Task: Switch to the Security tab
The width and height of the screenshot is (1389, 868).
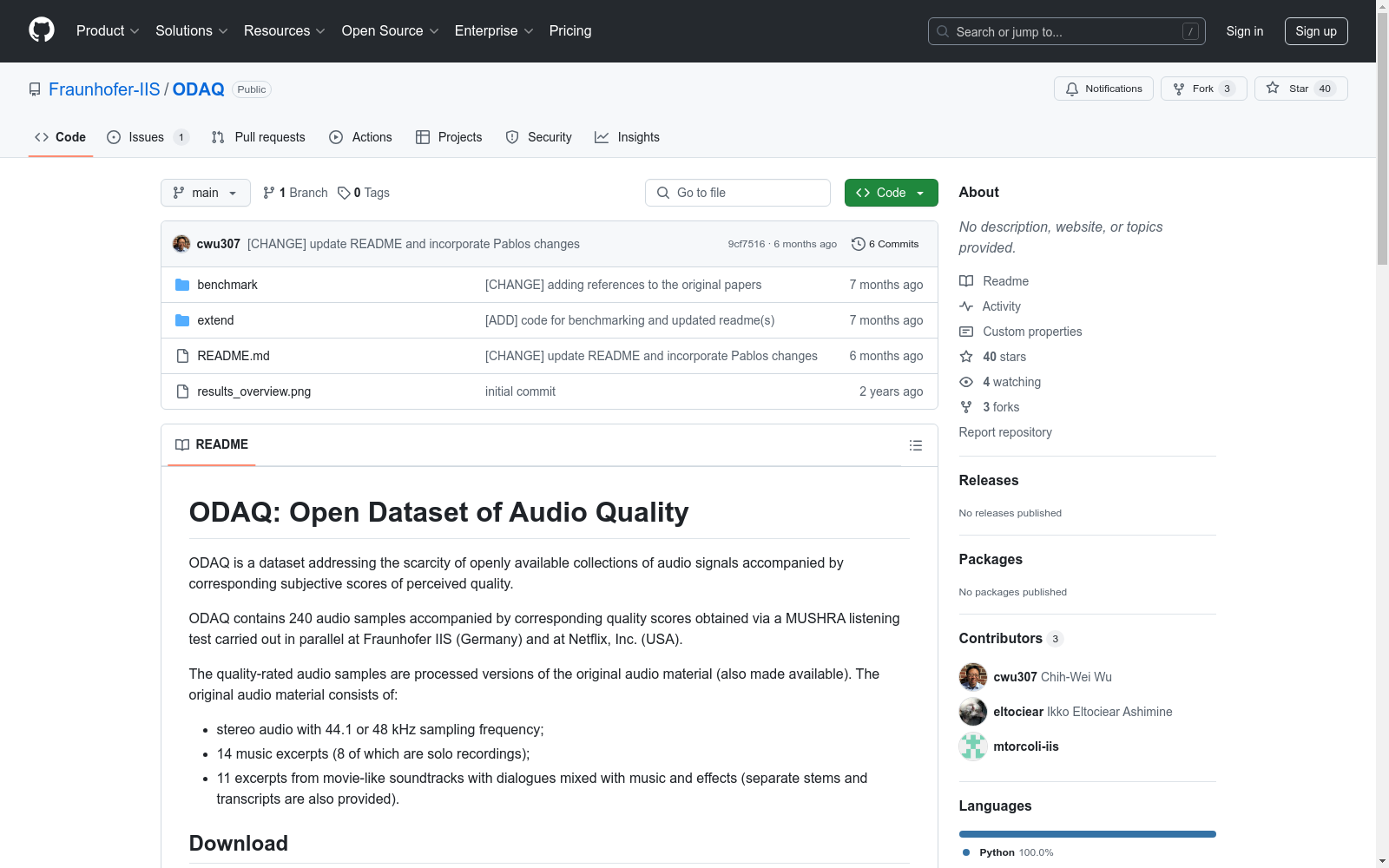Action: click(539, 137)
